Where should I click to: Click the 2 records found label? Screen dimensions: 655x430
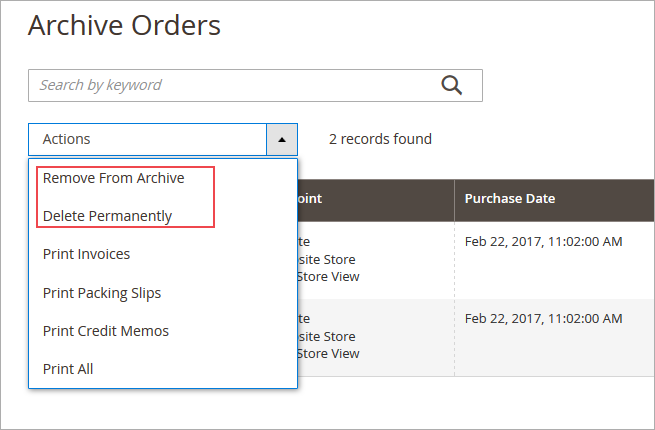380,139
